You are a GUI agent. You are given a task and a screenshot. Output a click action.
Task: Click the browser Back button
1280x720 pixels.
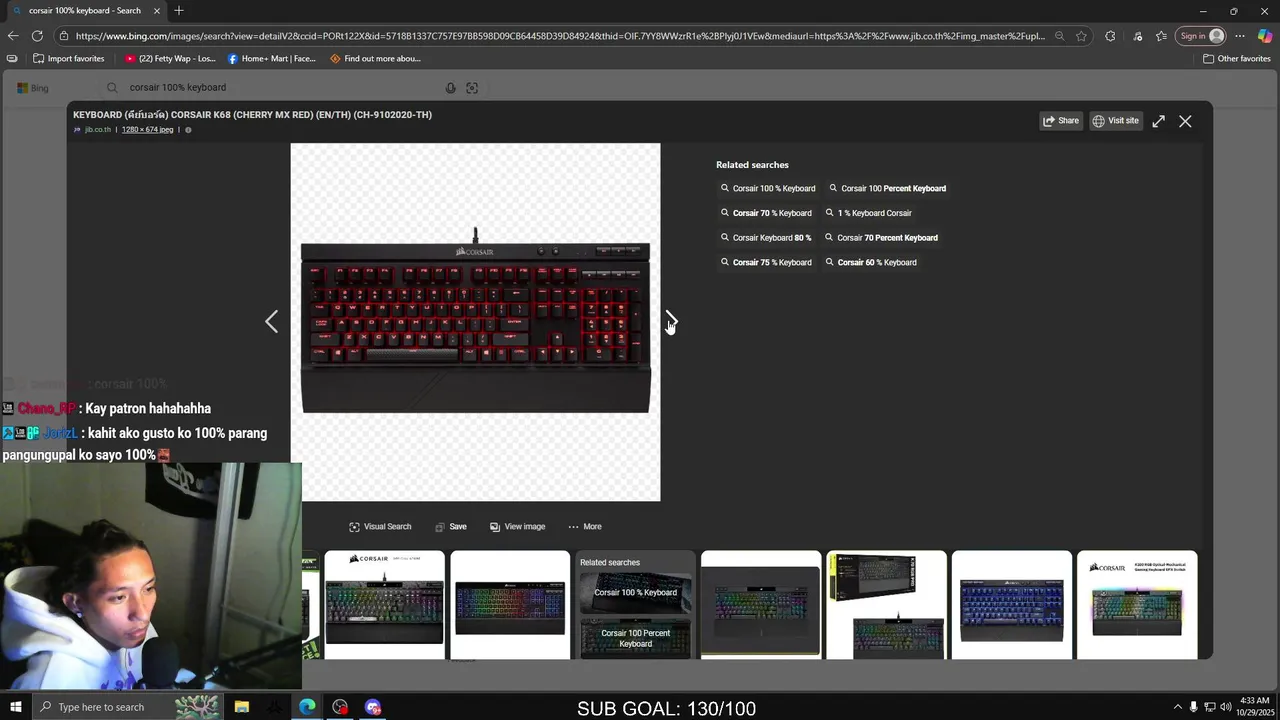click(12, 36)
